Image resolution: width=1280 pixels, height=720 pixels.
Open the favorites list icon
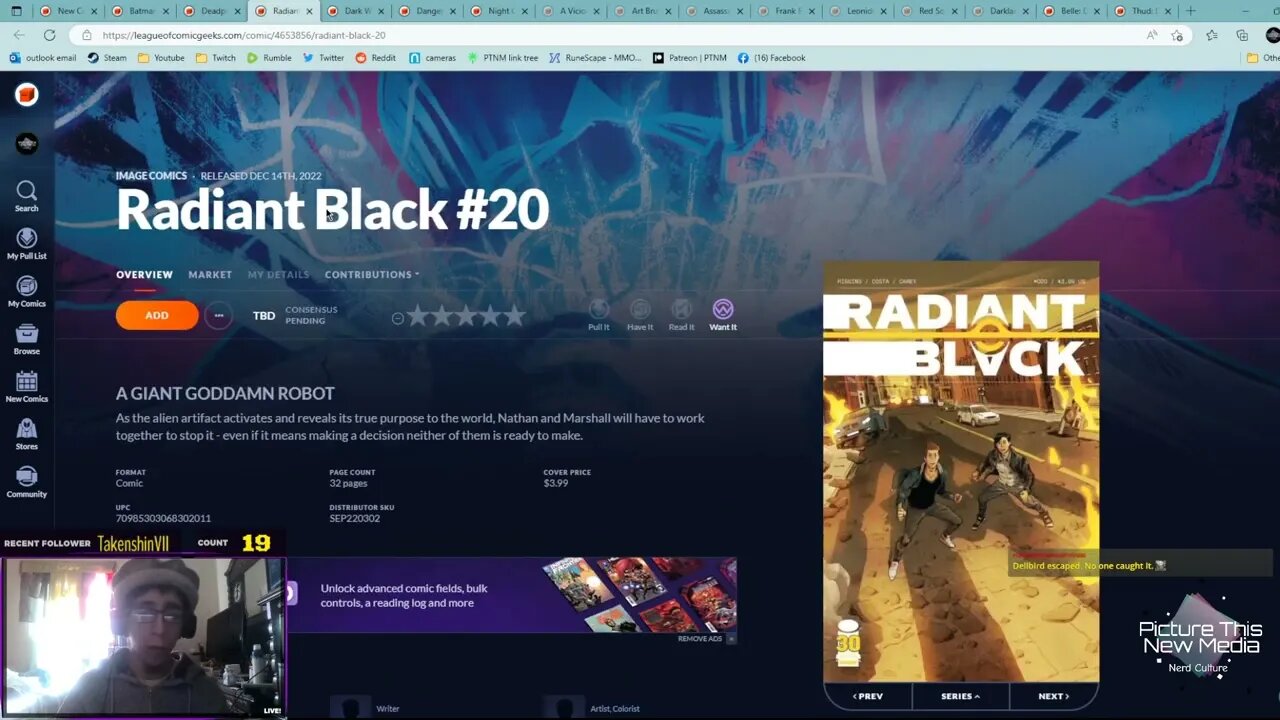tap(1212, 35)
